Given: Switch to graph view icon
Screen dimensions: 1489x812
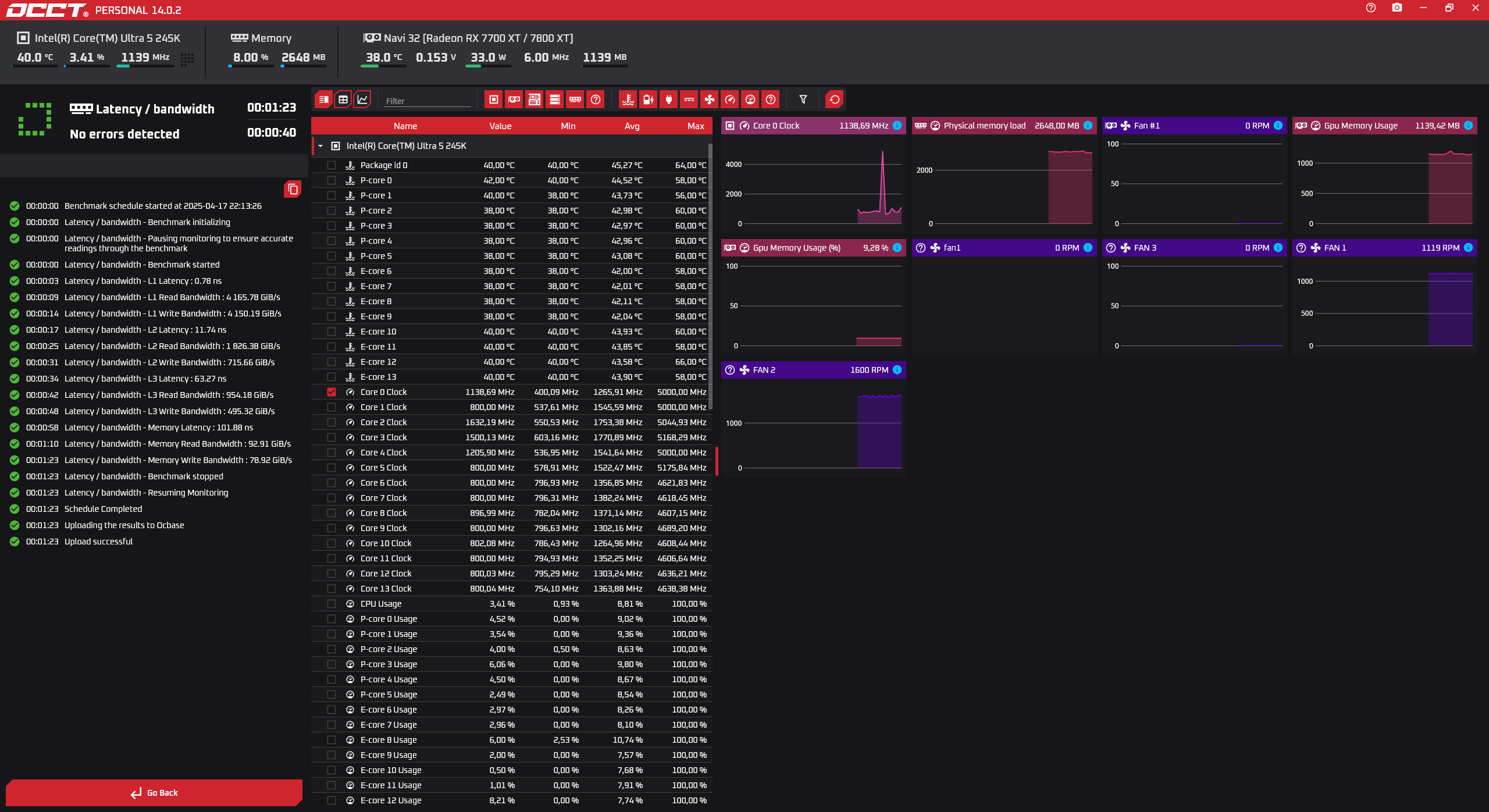Looking at the screenshot, I should pos(362,99).
